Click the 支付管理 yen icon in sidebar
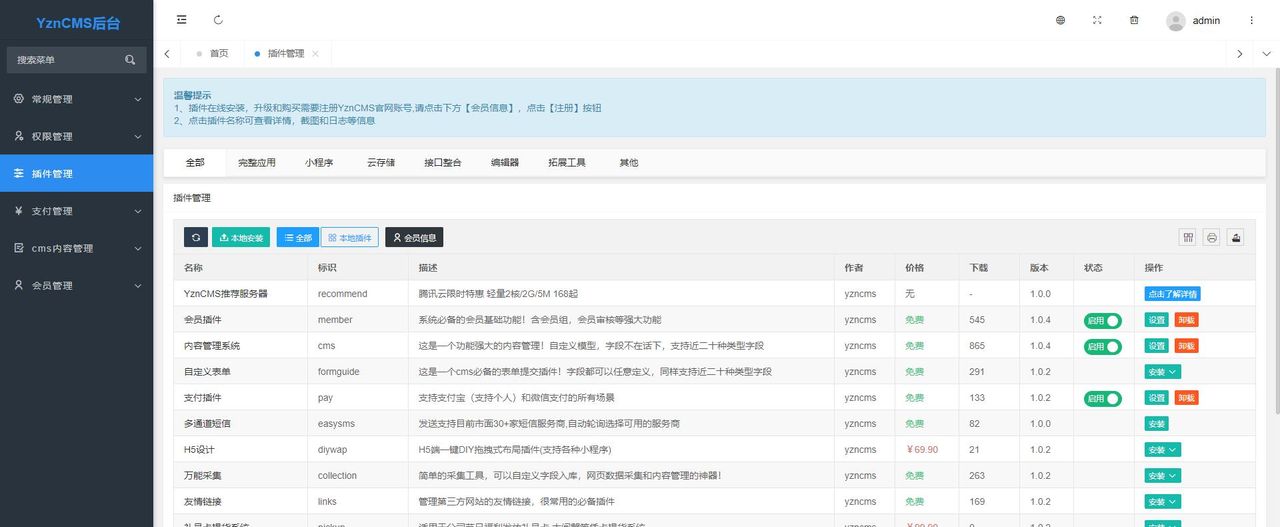The image size is (1280, 527). tap(19, 211)
